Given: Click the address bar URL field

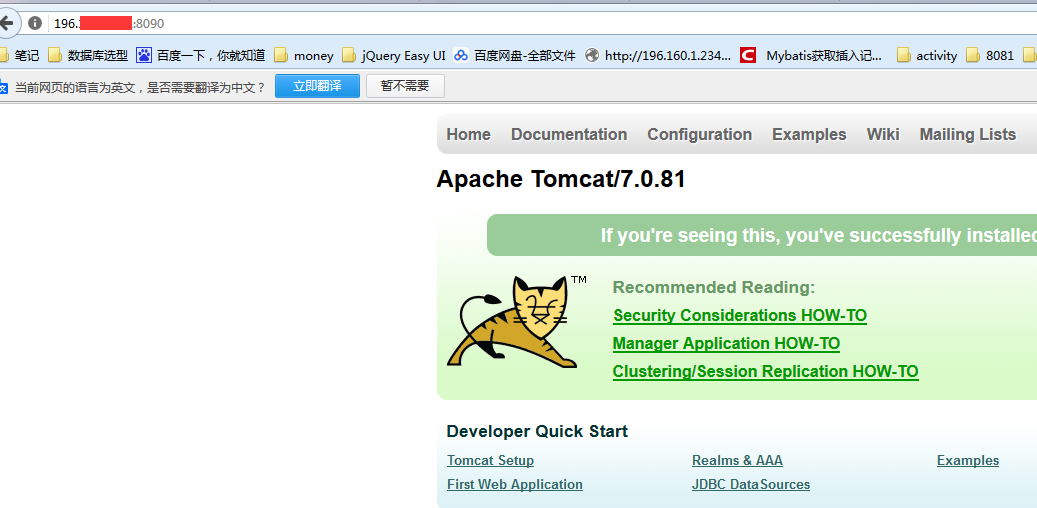Looking at the screenshot, I should coord(542,23).
